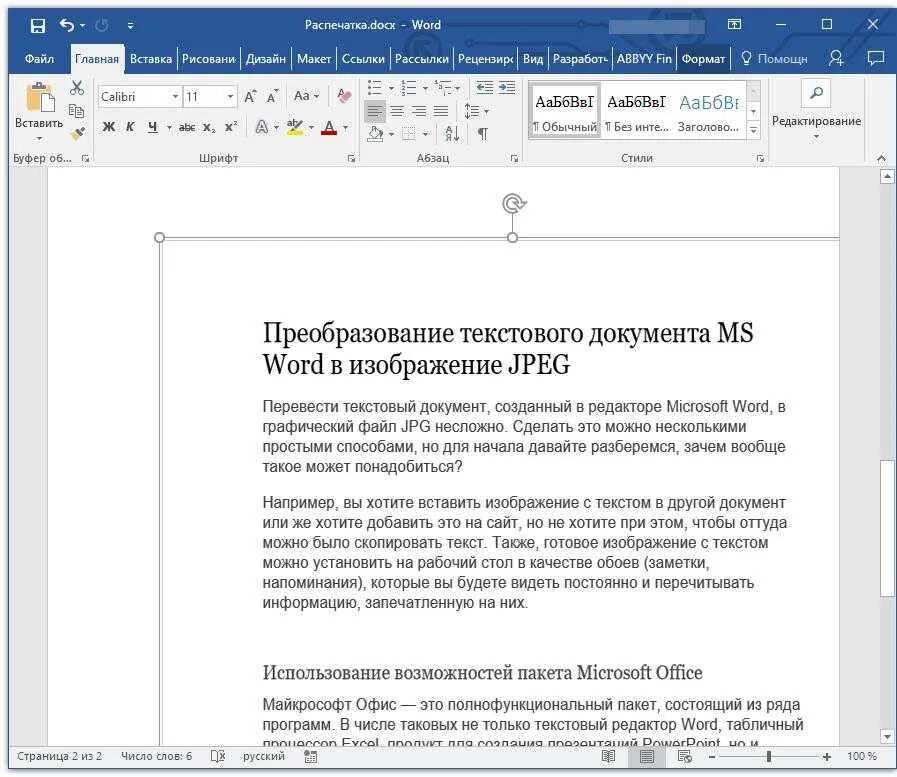Increase paragraph indent
Viewport: 897px width, 777px height.
coord(507,88)
